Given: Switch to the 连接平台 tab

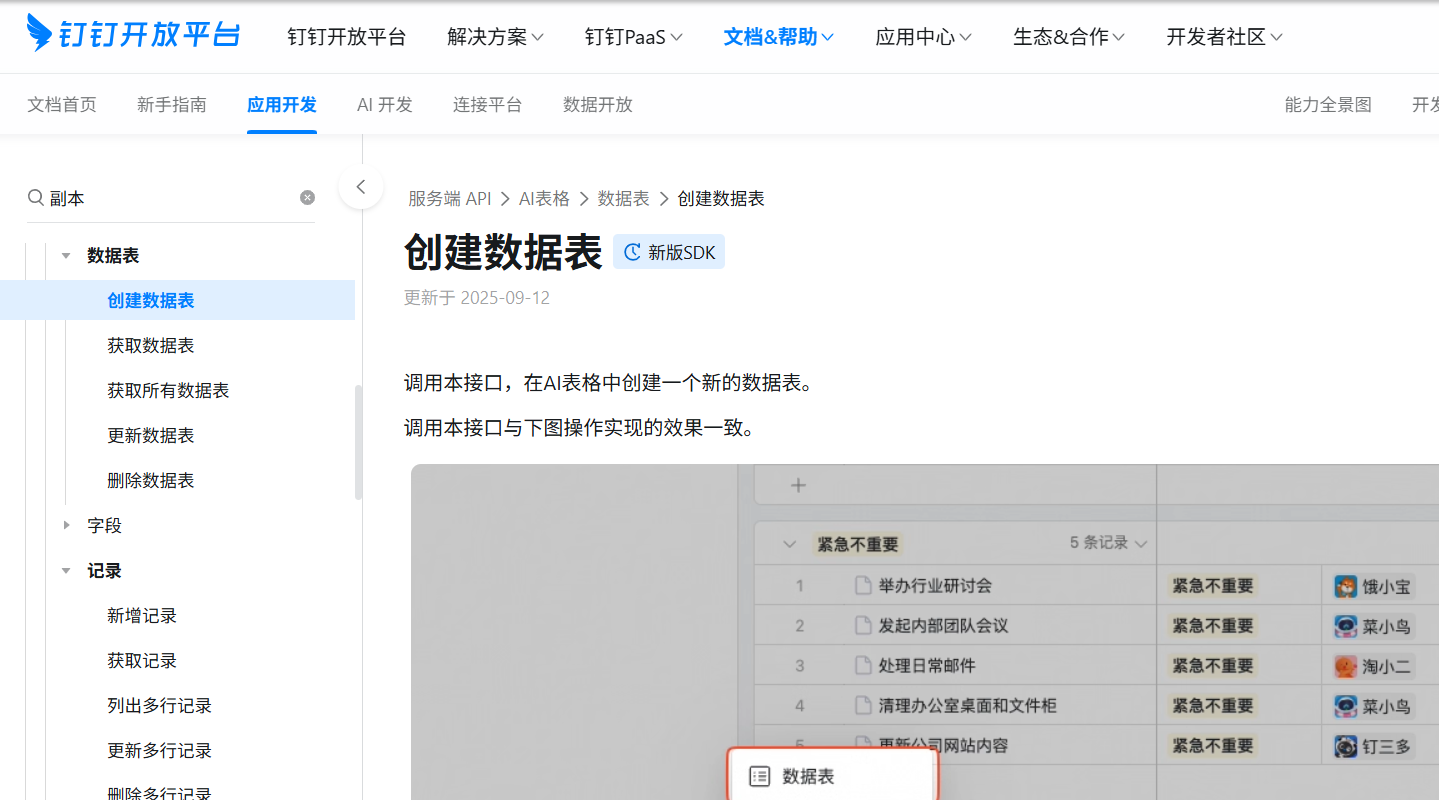Looking at the screenshot, I should 487,105.
